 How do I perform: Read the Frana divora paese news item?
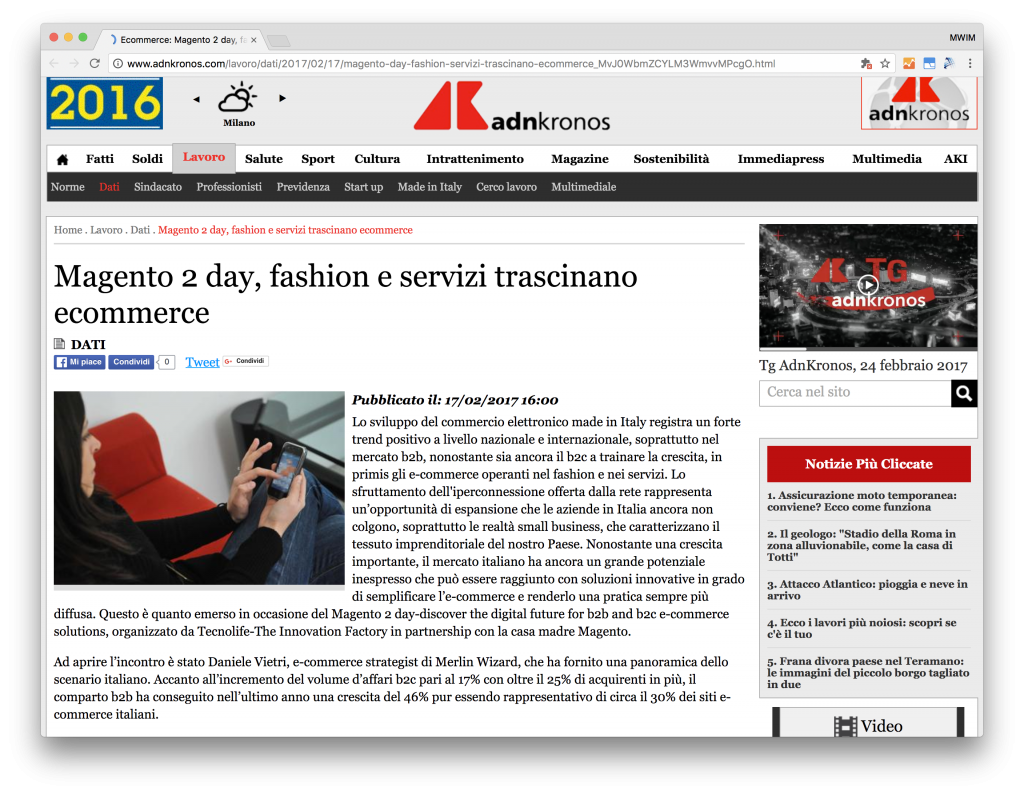pos(868,673)
